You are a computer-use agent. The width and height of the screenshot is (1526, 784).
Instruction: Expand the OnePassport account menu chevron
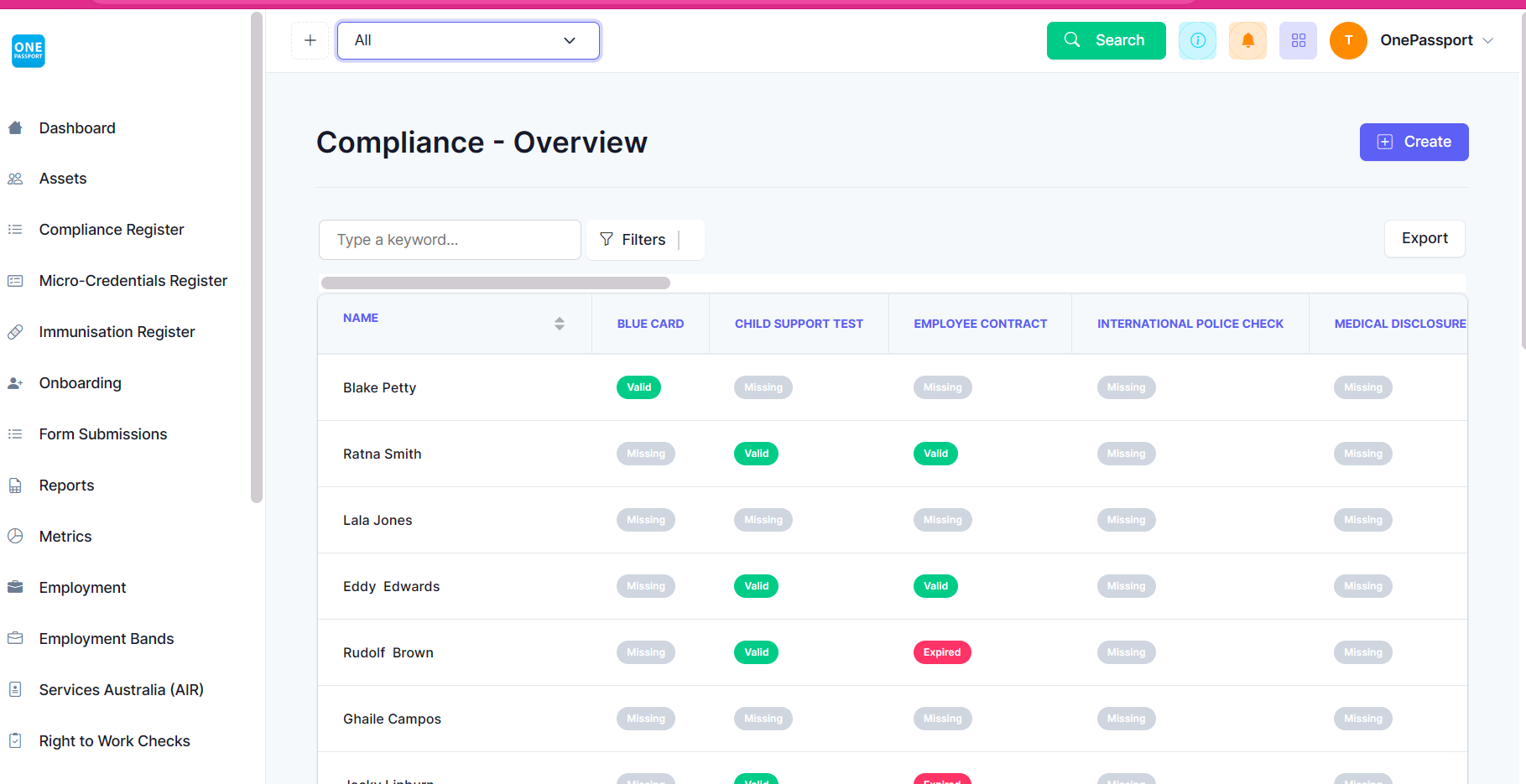coord(1488,40)
